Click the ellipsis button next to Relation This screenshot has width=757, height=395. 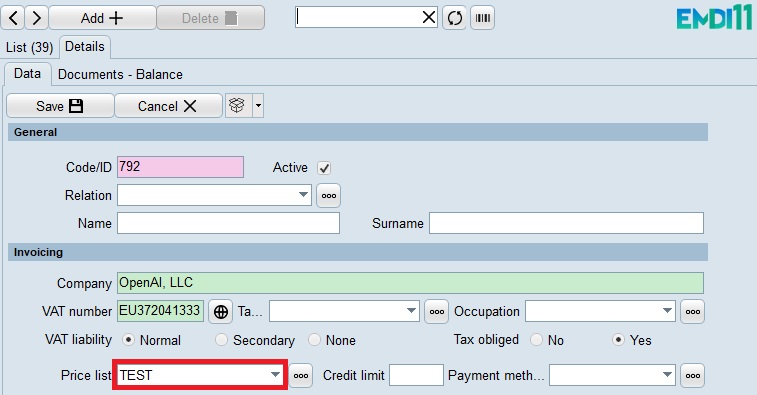click(x=329, y=196)
